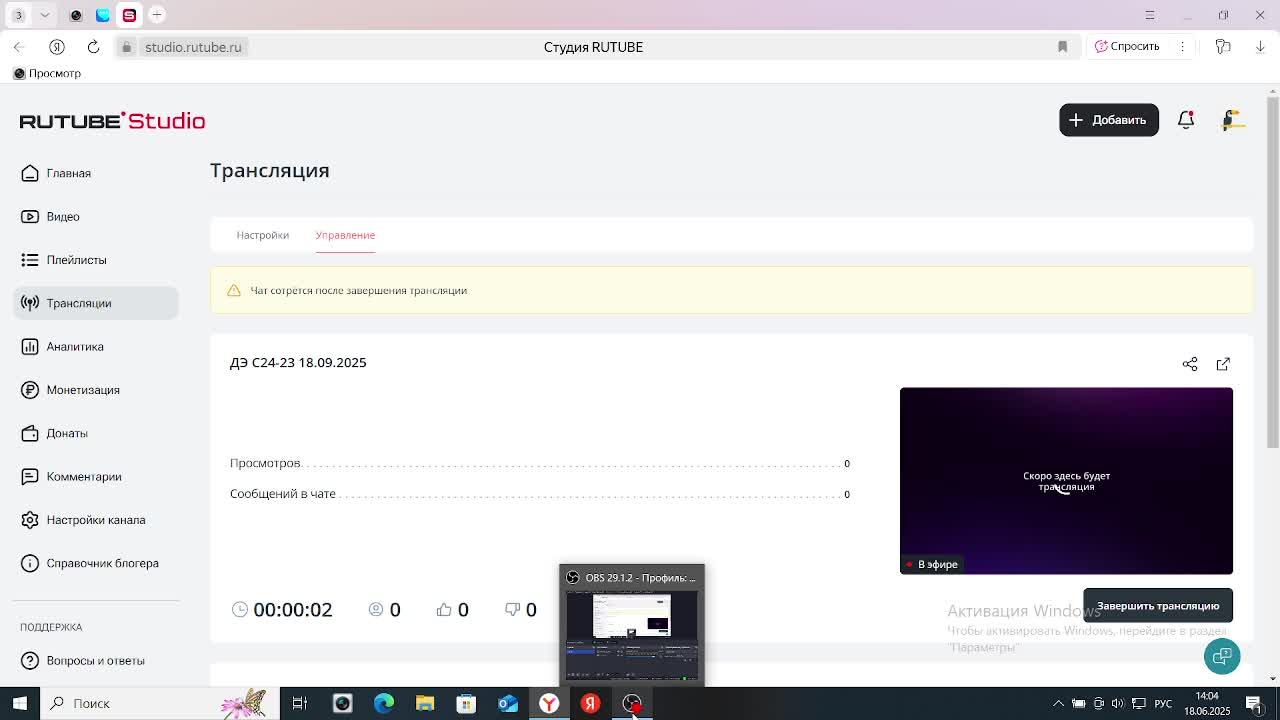This screenshot has width=1280, height=720.
Task: Select the active RUTUBE browser tab
Action: [x=129, y=15]
